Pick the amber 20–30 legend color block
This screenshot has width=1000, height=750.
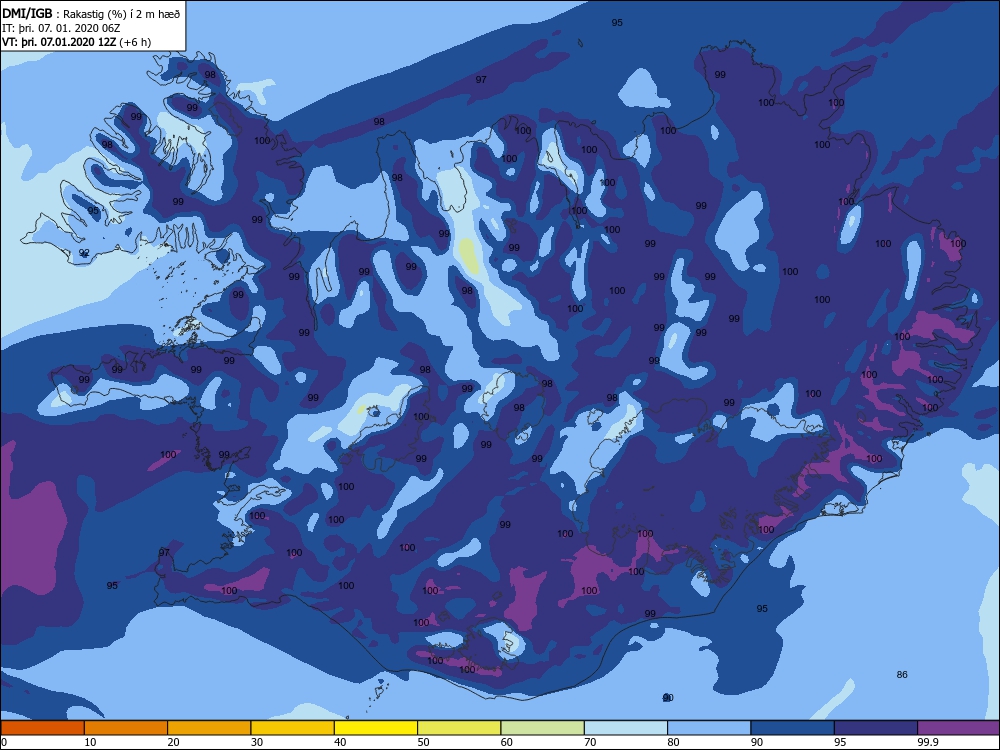209,728
